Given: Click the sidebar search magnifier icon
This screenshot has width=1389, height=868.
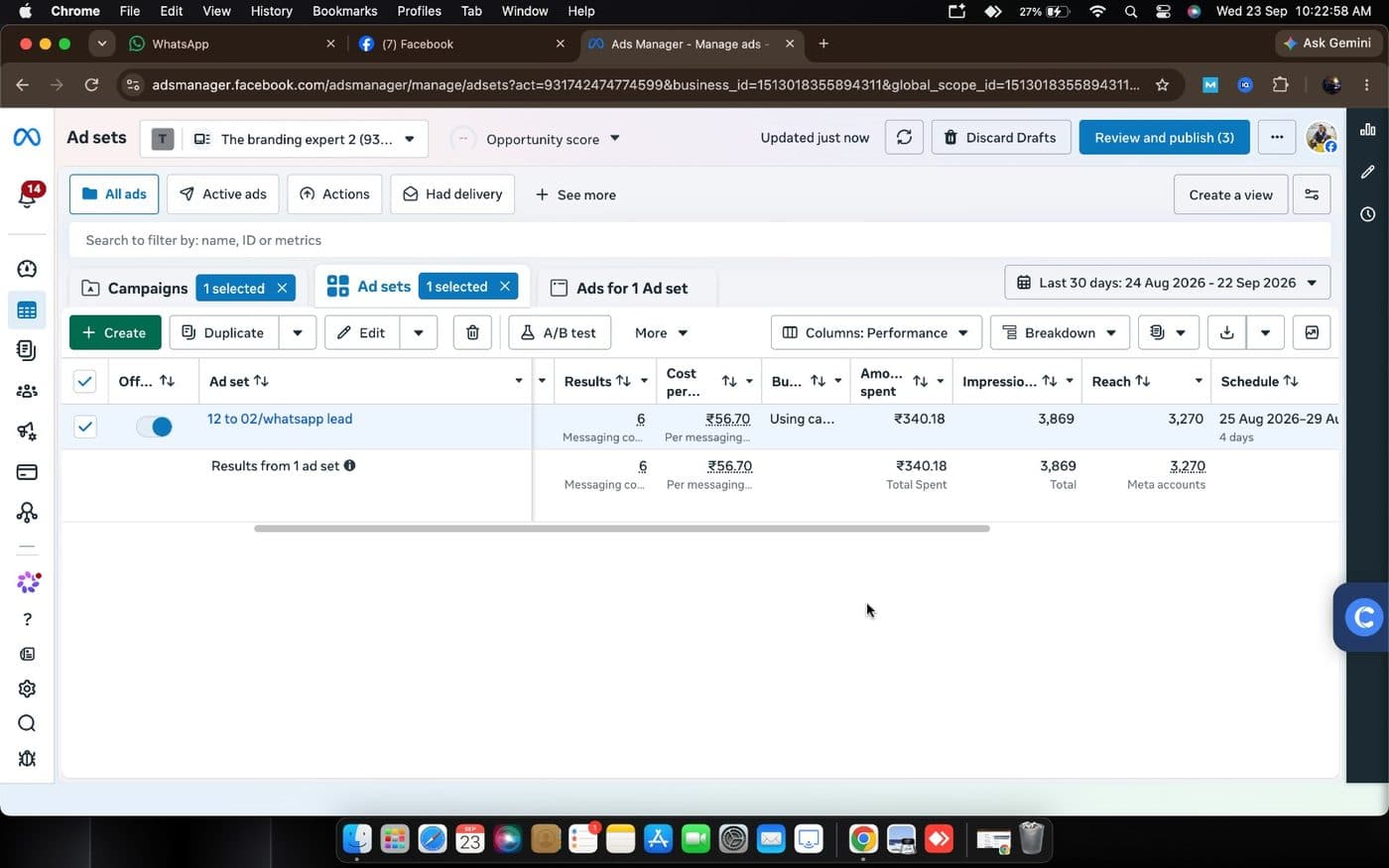Looking at the screenshot, I should point(27,723).
